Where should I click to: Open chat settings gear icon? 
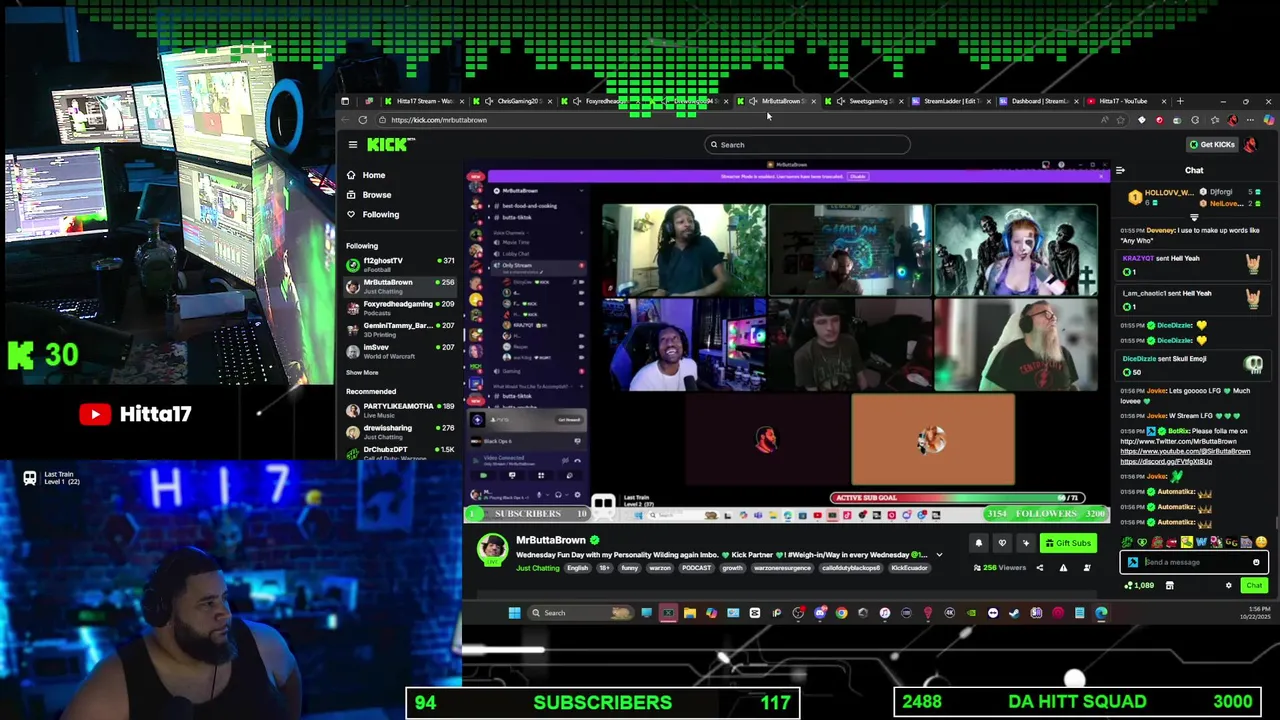1229,586
